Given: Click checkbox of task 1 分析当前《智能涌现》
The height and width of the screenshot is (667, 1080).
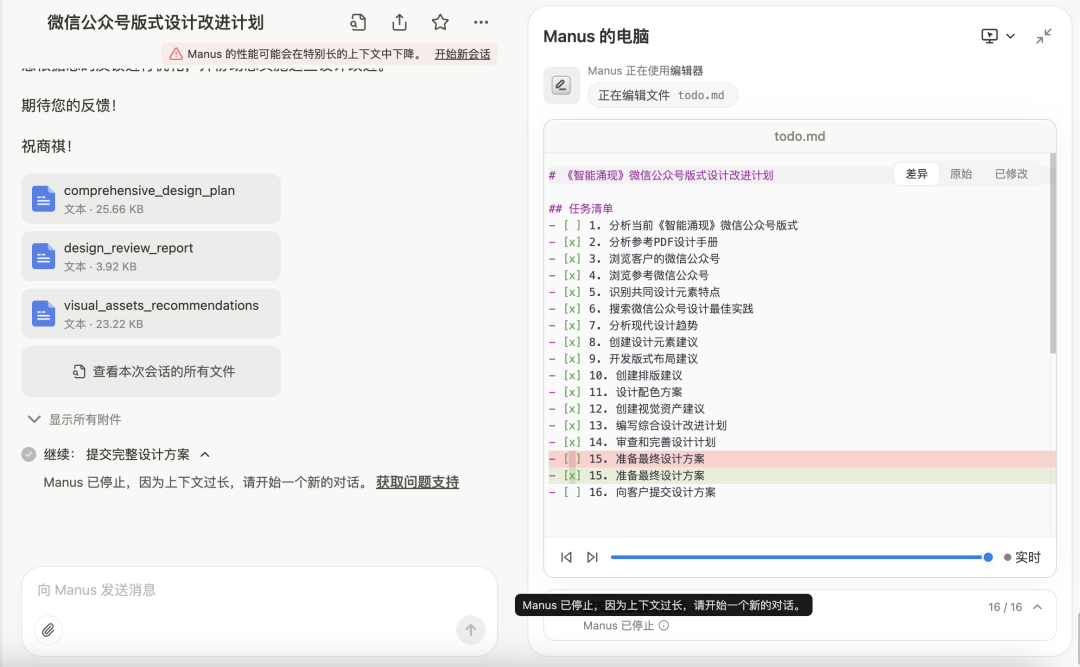Looking at the screenshot, I should point(572,225).
